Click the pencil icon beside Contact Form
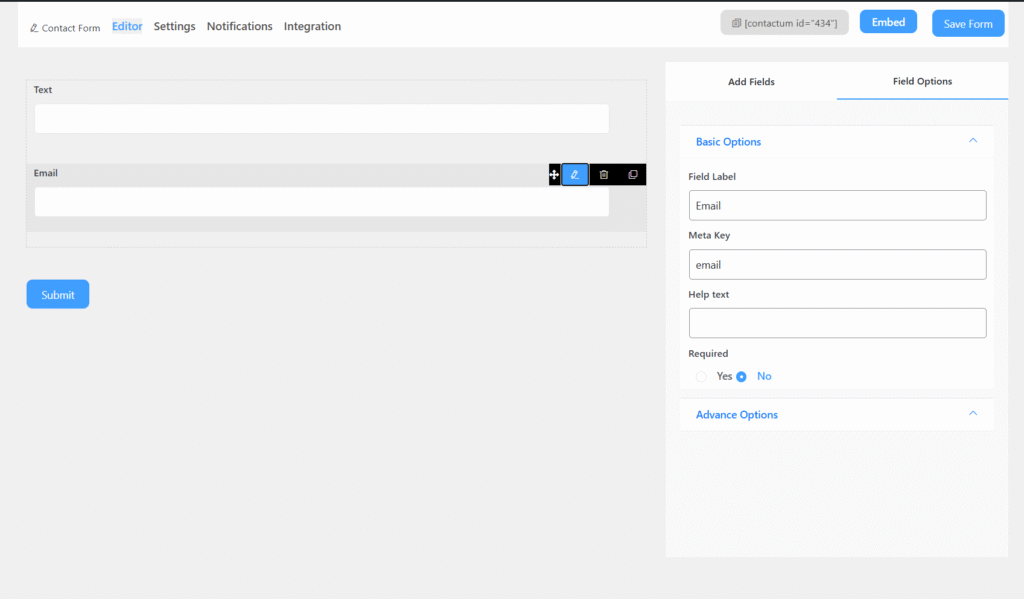This screenshot has height=599, width=1024. 35,28
